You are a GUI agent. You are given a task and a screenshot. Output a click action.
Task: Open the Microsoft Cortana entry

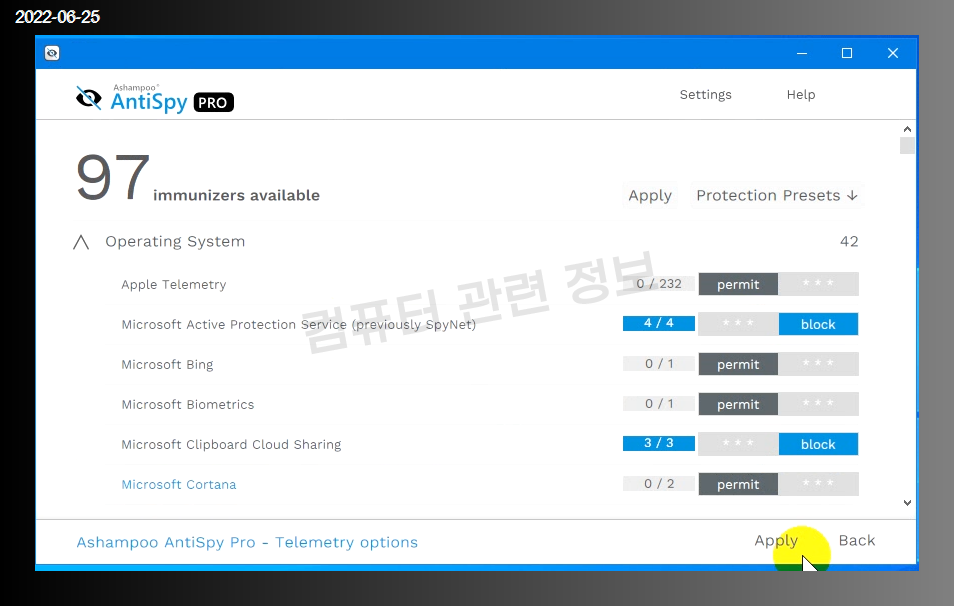tap(179, 484)
